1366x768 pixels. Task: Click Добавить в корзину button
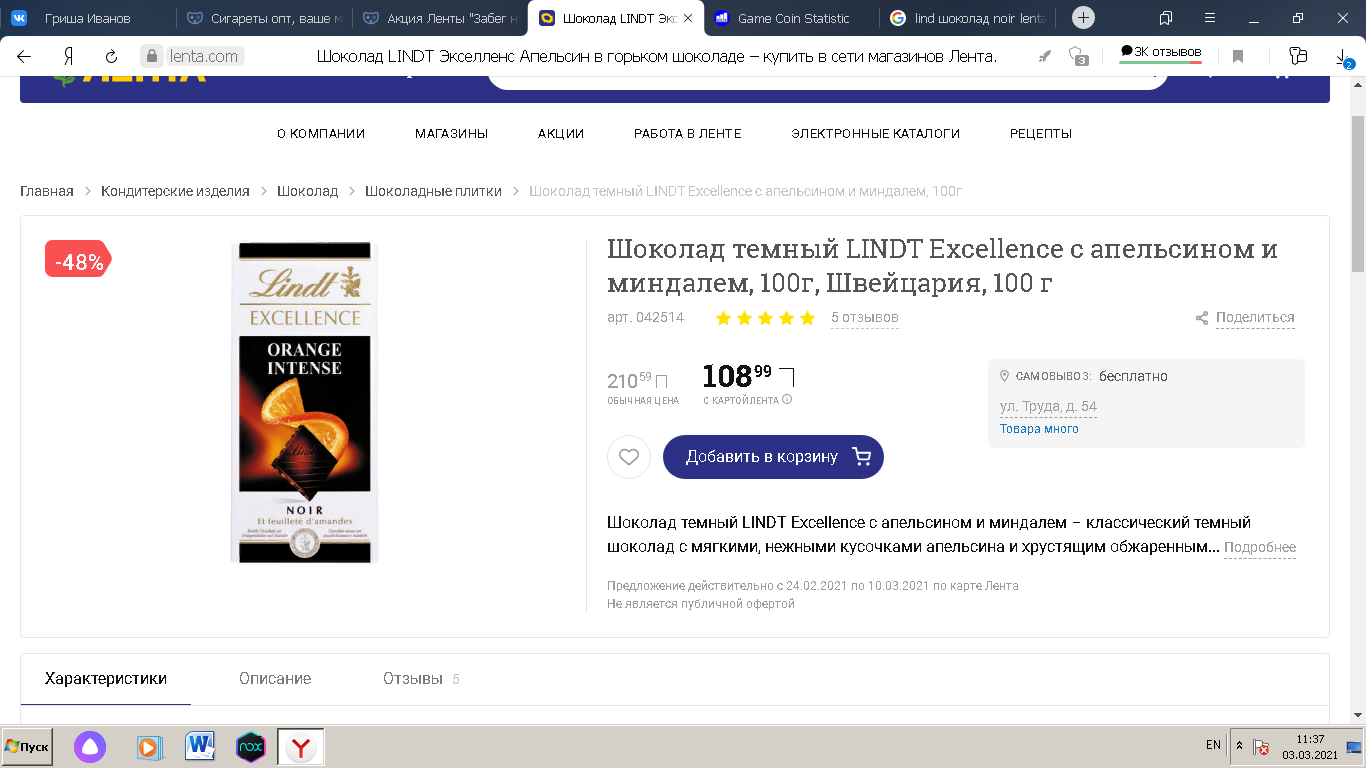[773, 457]
